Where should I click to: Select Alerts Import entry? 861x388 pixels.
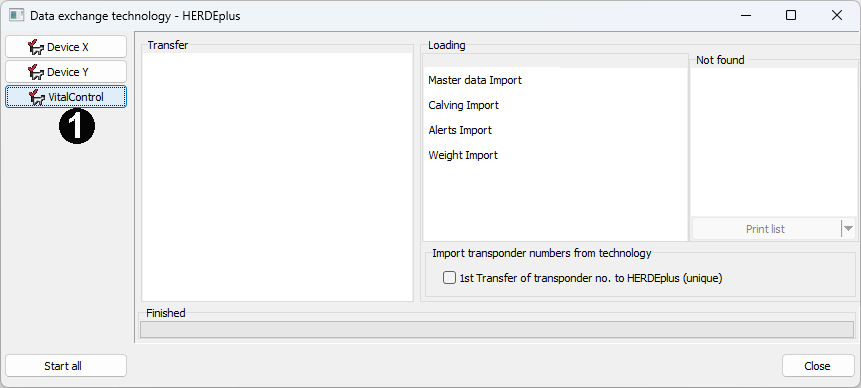[x=460, y=130]
